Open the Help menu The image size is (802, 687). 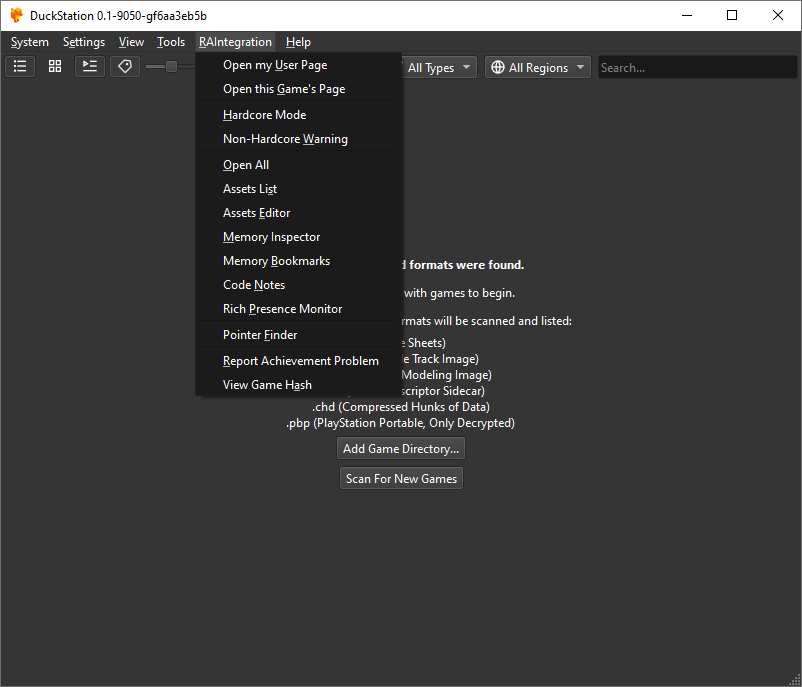pos(297,41)
